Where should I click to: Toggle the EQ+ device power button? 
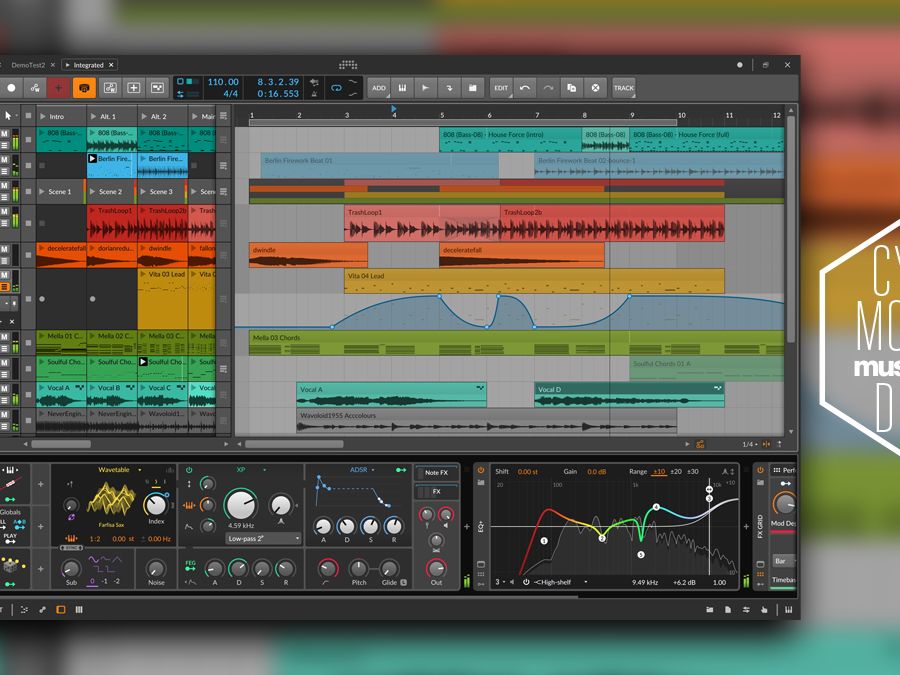(x=481, y=471)
